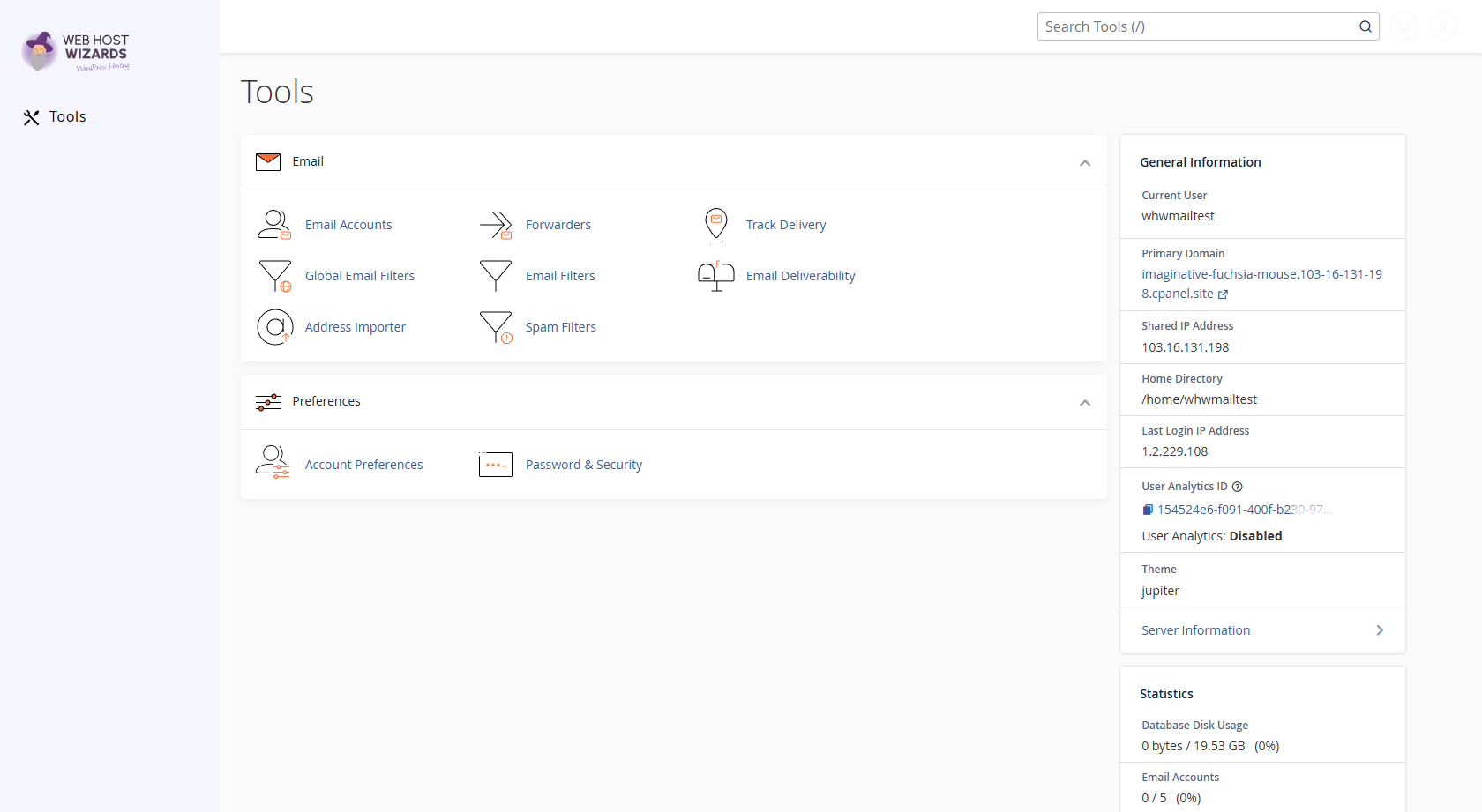
Task: Collapse the Email section chevron
Action: point(1085,163)
